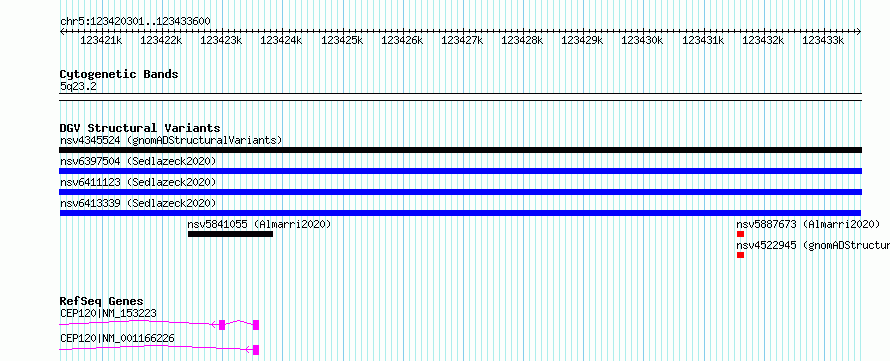The height and width of the screenshot is (361, 890).
Task: Click the red nsv4522945 variant marker
Action: click(x=740, y=255)
